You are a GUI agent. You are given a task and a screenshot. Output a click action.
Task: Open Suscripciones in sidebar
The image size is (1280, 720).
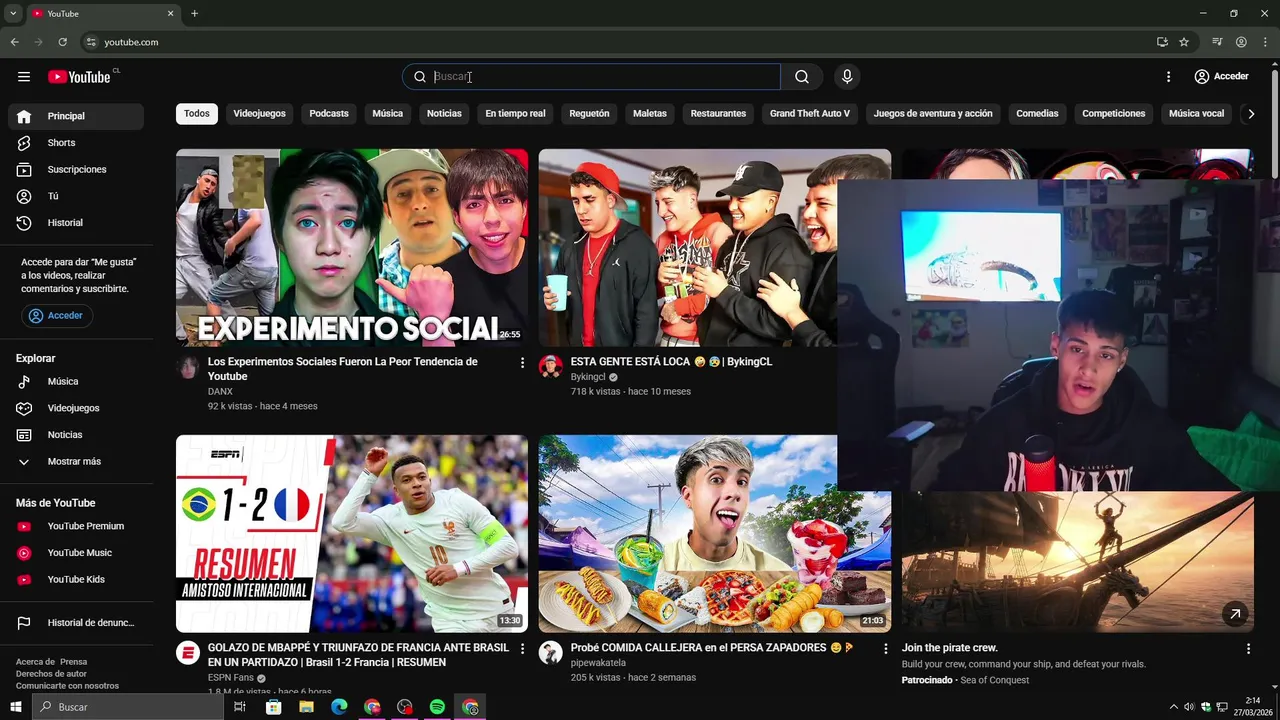(x=76, y=169)
